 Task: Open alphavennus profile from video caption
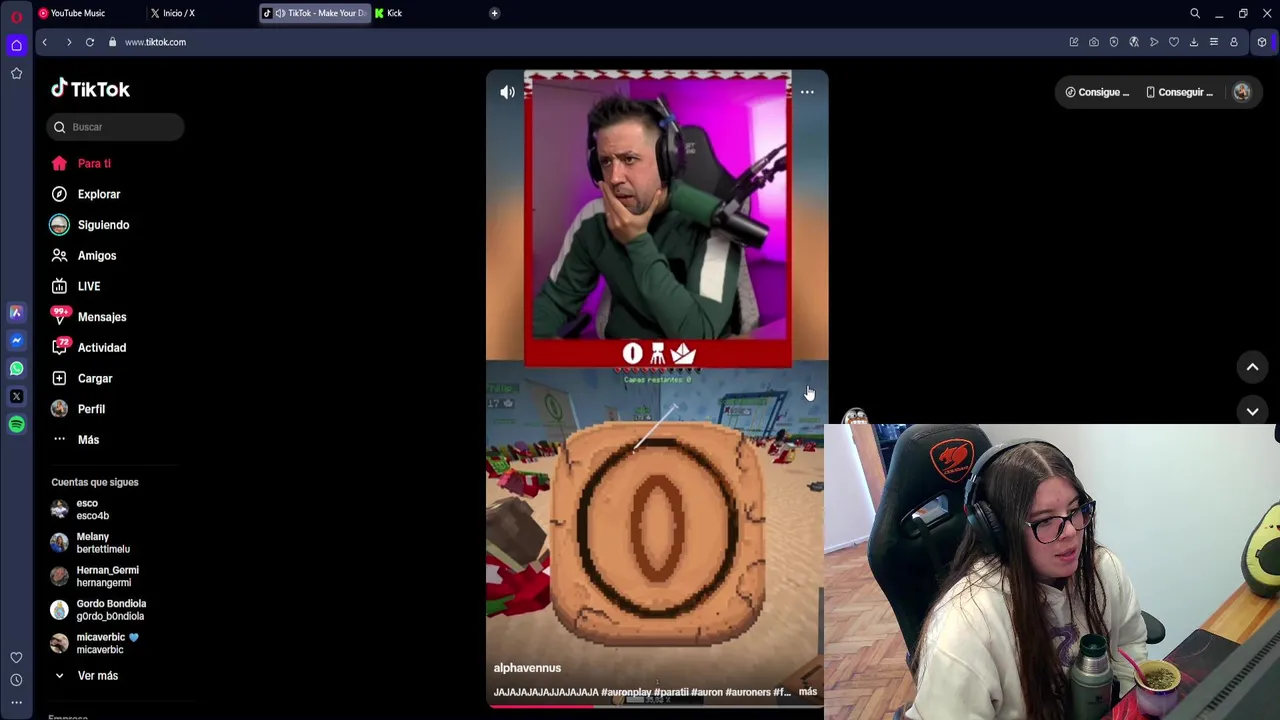(x=527, y=668)
